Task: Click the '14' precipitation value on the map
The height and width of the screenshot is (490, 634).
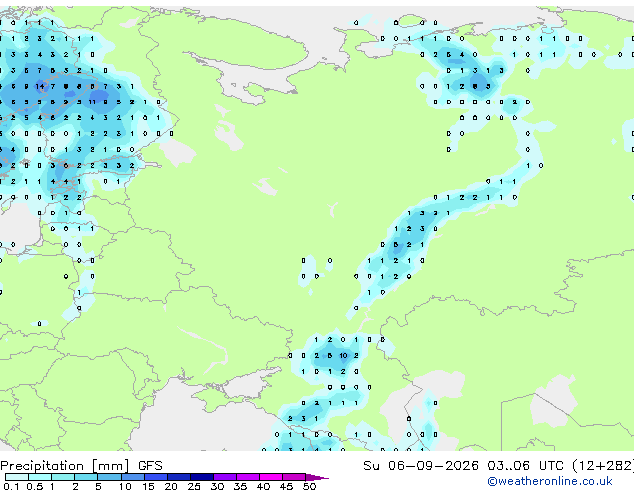Action: (x=40, y=86)
